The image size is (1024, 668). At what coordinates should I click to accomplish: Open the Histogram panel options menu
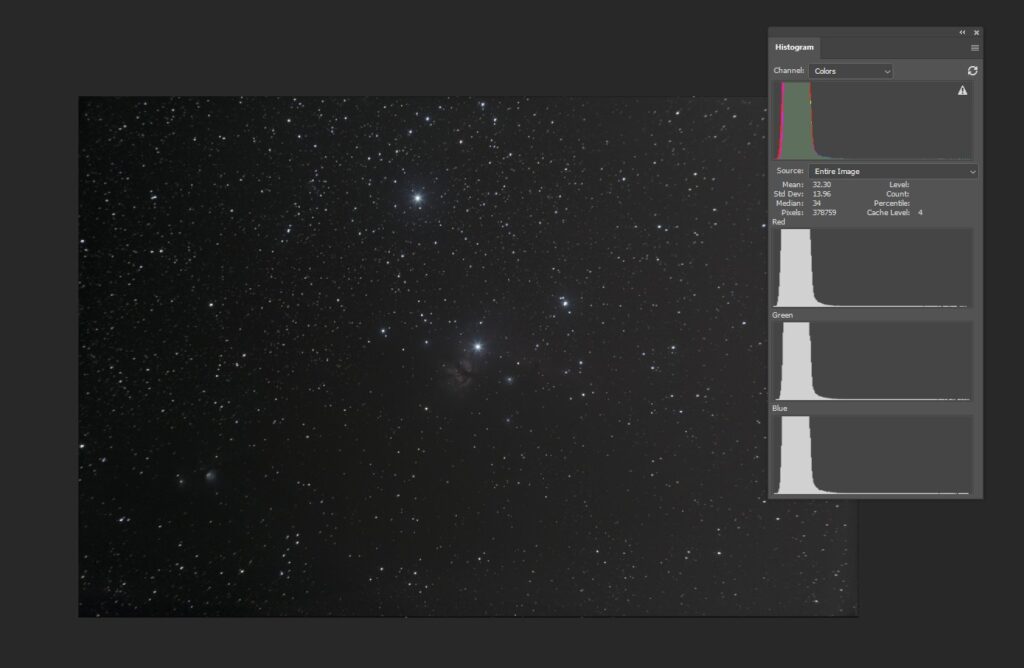(x=974, y=48)
